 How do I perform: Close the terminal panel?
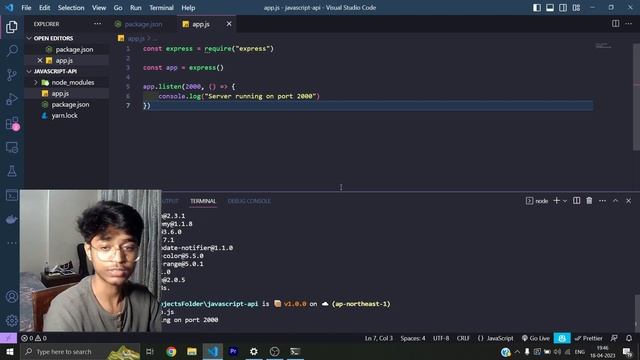click(x=629, y=200)
